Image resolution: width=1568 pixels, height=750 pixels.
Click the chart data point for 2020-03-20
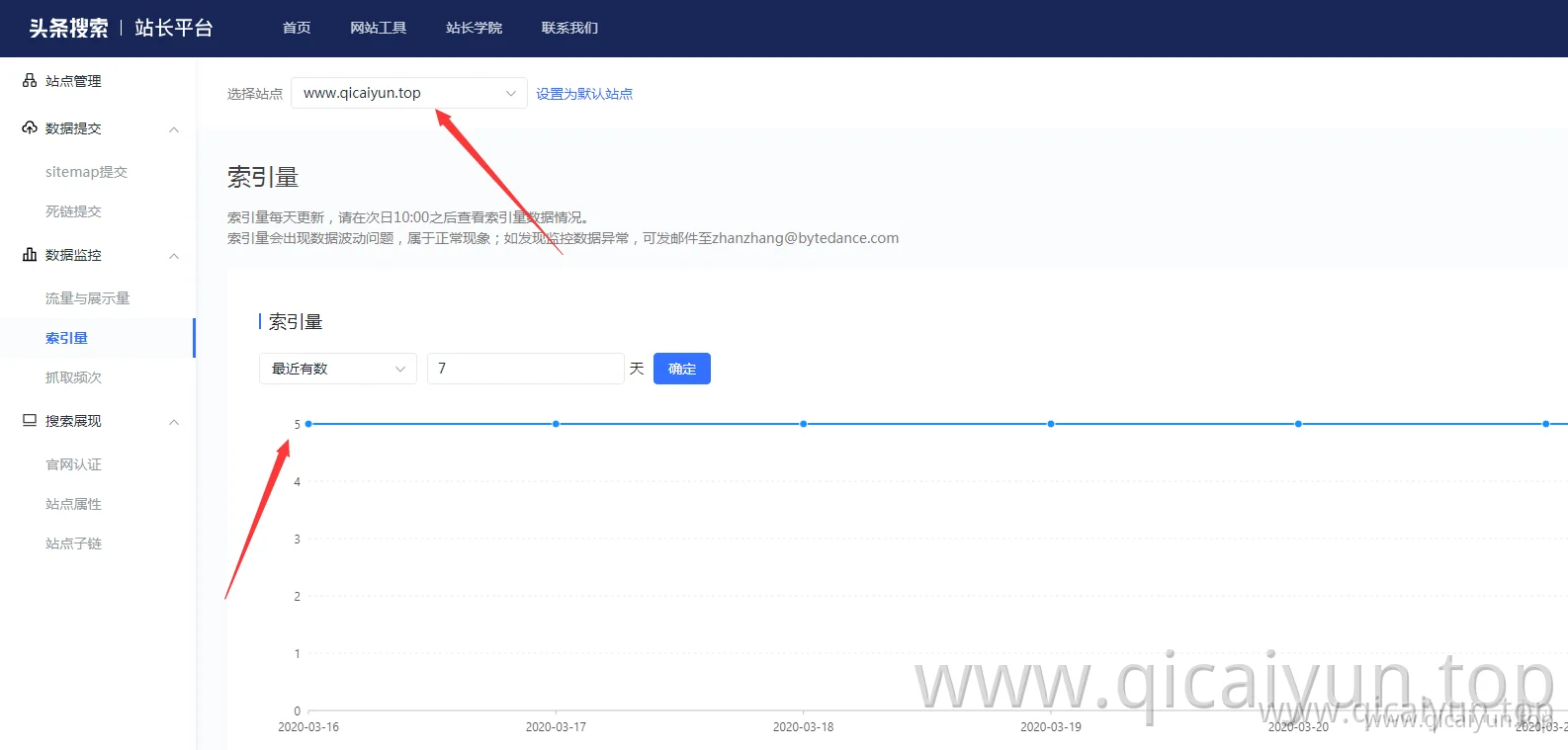point(1298,424)
